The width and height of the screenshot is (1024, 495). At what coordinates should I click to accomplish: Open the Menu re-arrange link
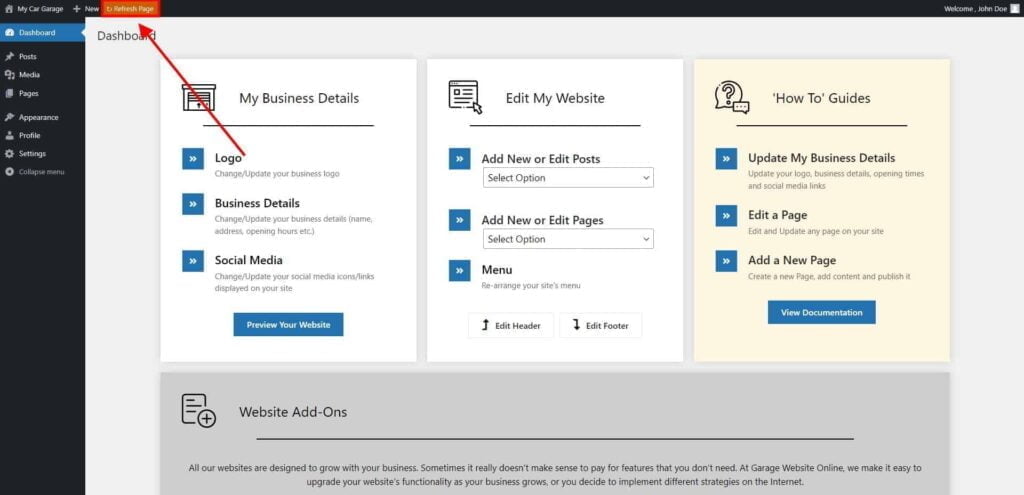point(497,270)
